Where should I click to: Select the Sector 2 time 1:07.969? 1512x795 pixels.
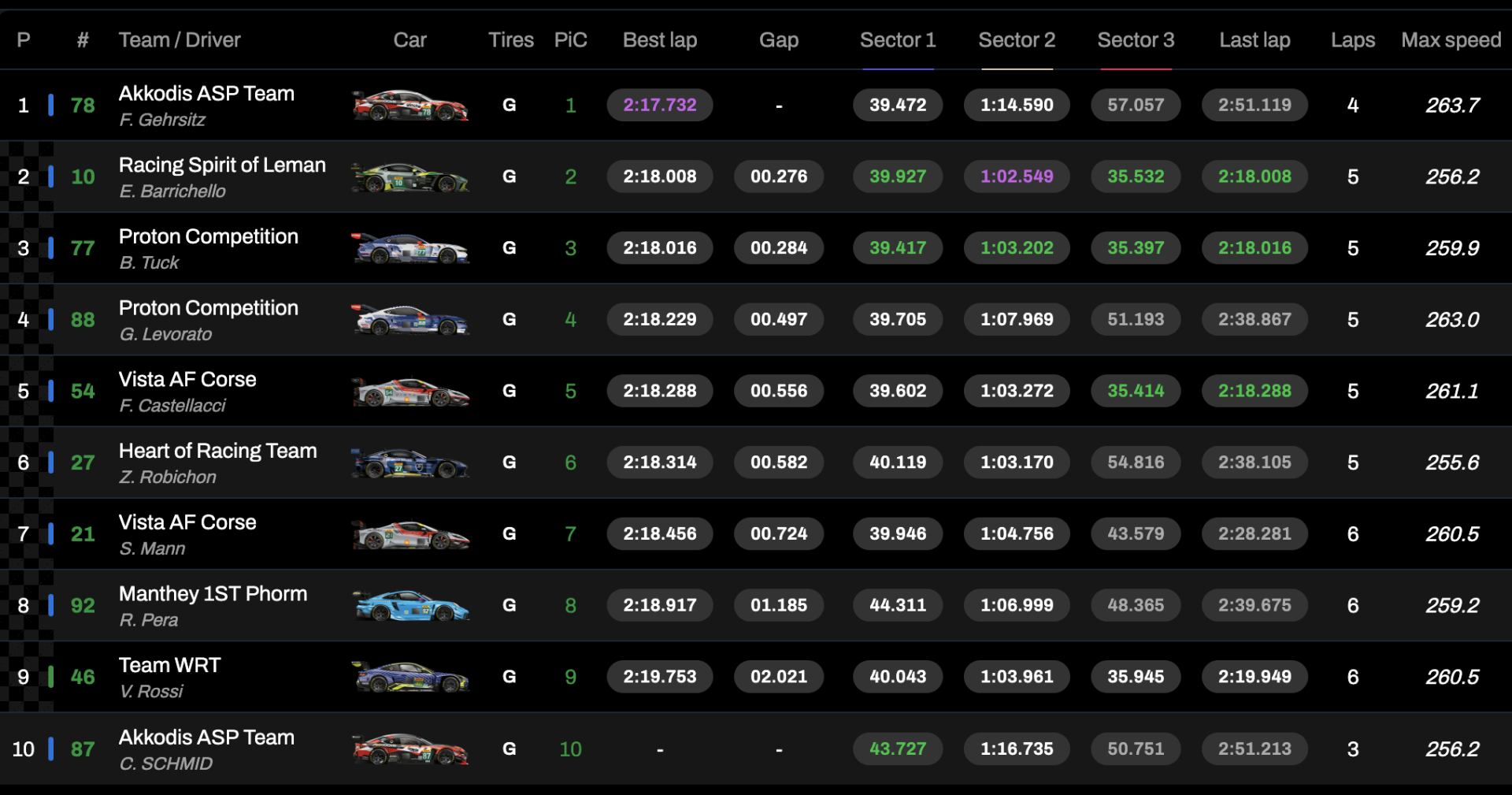click(1017, 319)
